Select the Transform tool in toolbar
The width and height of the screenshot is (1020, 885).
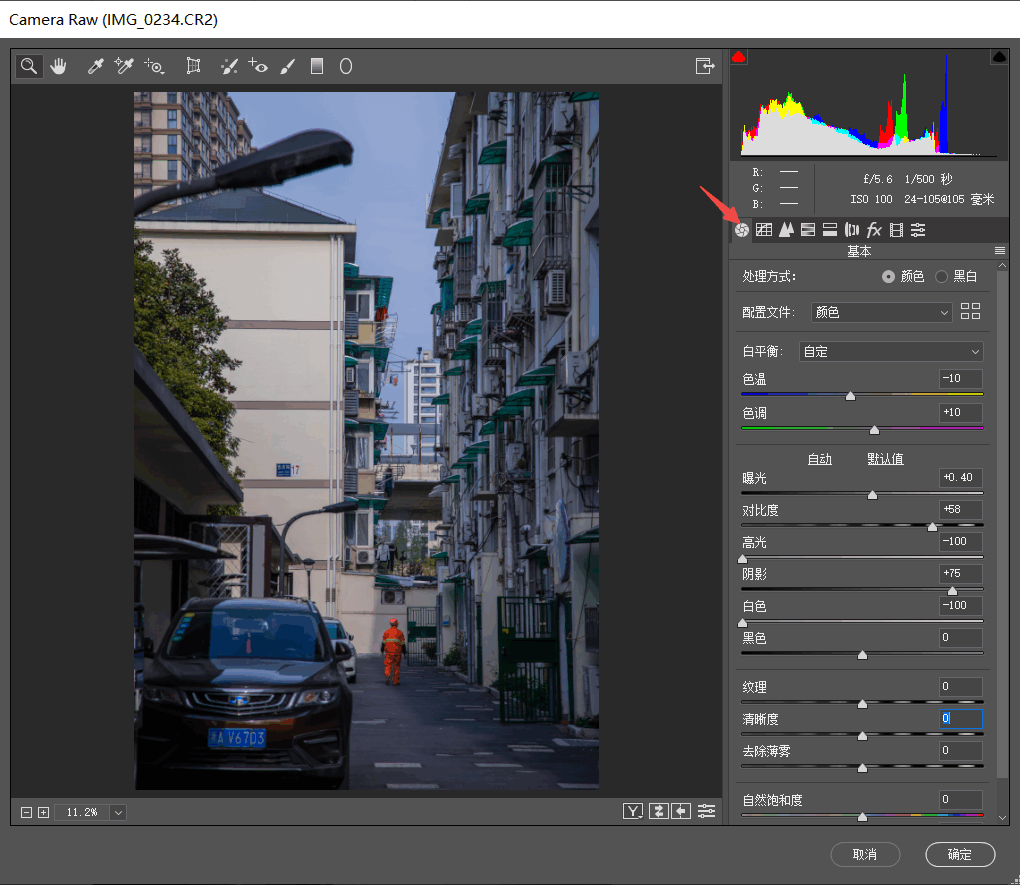point(193,66)
